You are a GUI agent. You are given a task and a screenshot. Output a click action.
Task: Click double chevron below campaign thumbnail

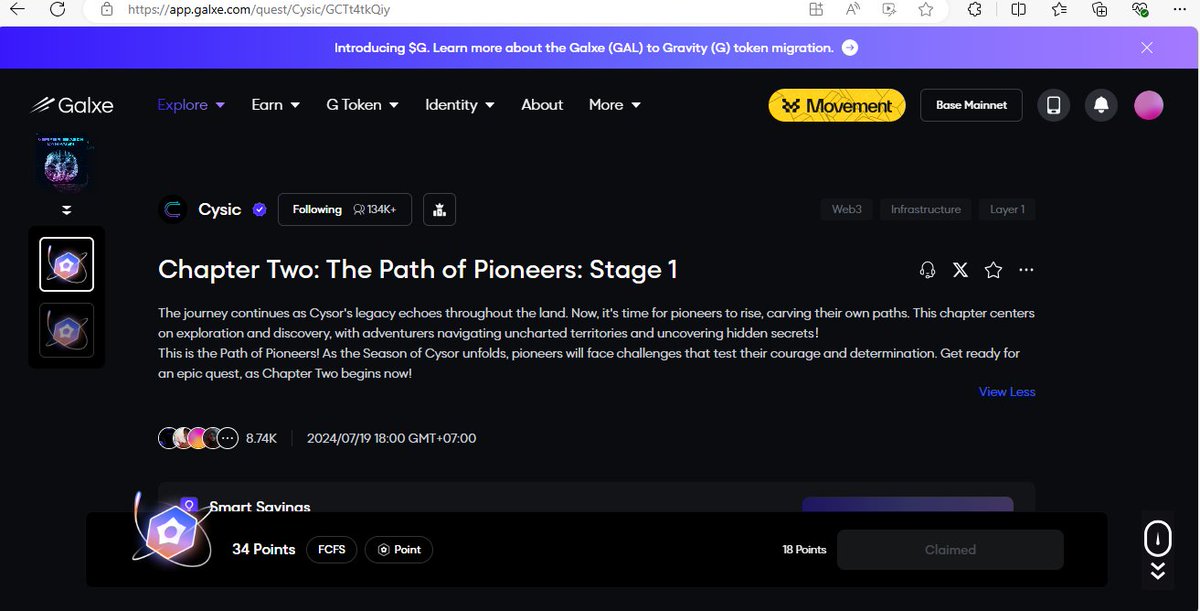tap(66, 210)
